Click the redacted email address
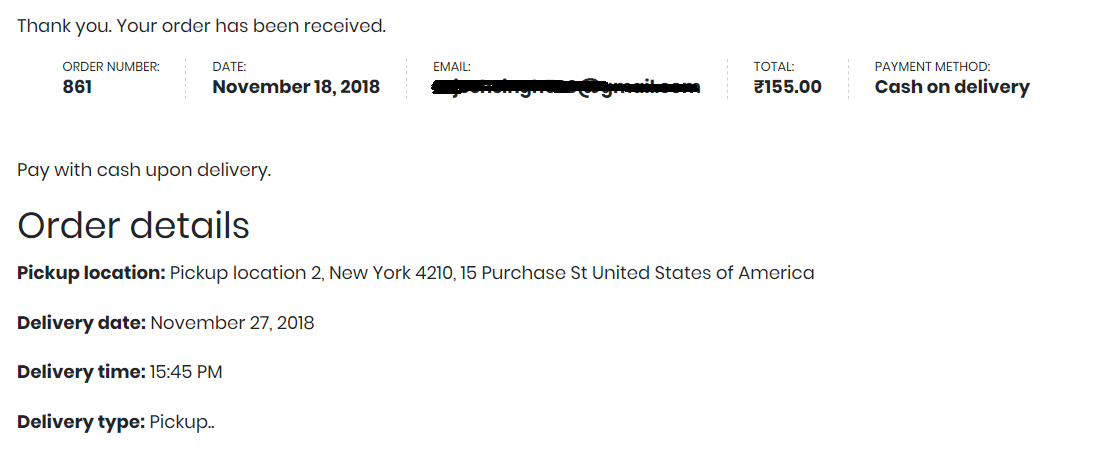The image size is (1118, 449). point(565,88)
